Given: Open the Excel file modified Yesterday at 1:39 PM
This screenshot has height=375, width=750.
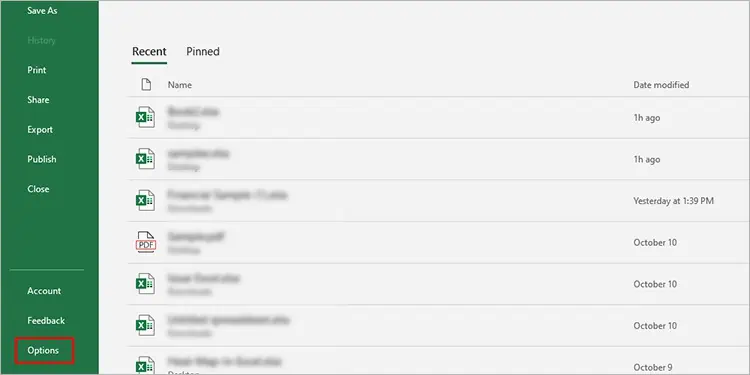Looking at the screenshot, I should 439,201.
